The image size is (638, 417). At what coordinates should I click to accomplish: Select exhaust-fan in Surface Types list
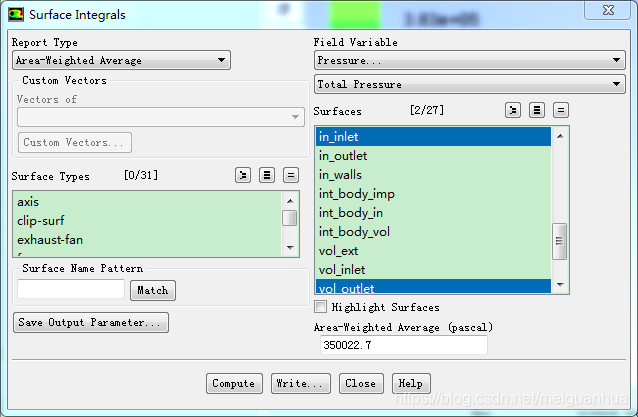[x=147, y=240]
